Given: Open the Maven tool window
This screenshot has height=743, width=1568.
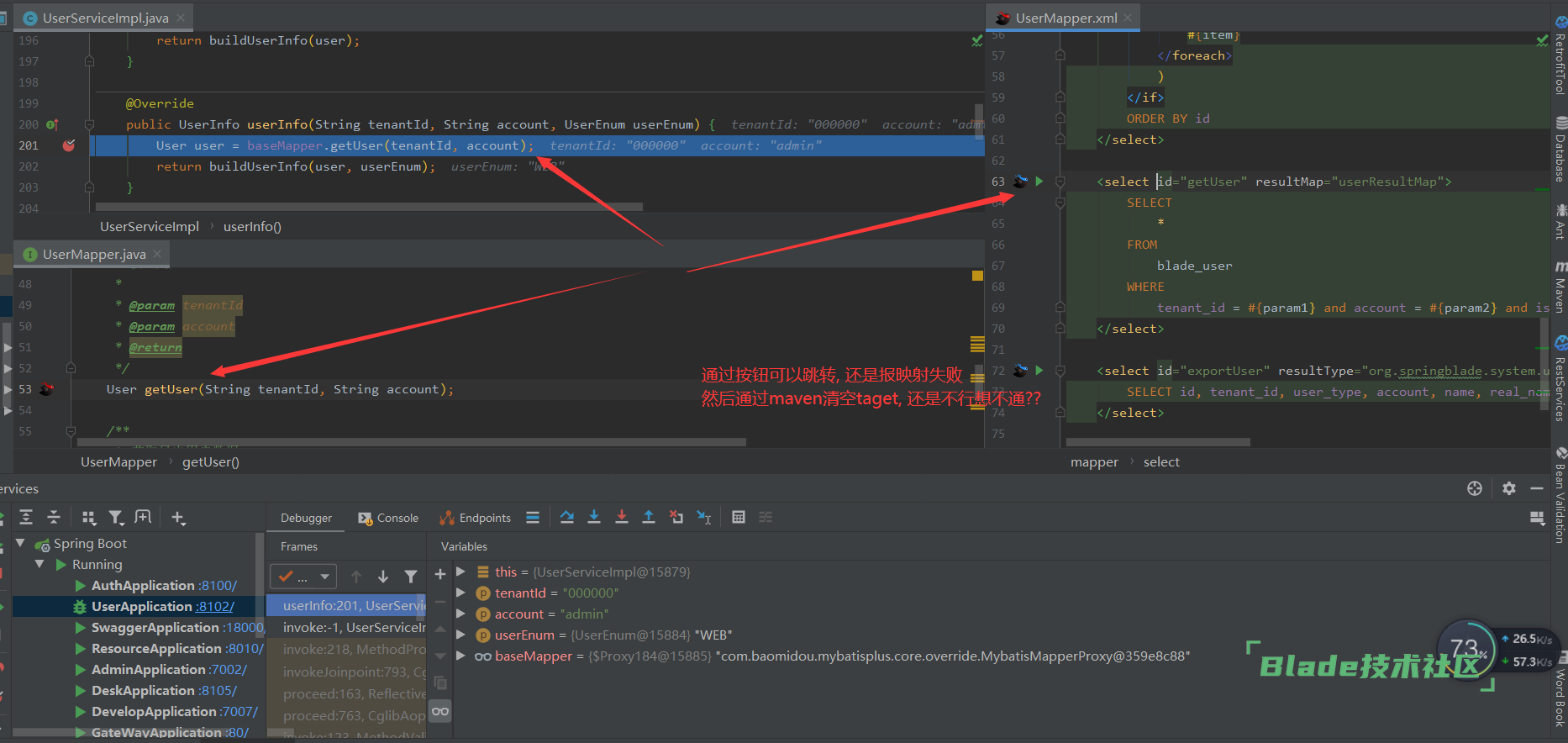Looking at the screenshot, I should [x=1560, y=288].
